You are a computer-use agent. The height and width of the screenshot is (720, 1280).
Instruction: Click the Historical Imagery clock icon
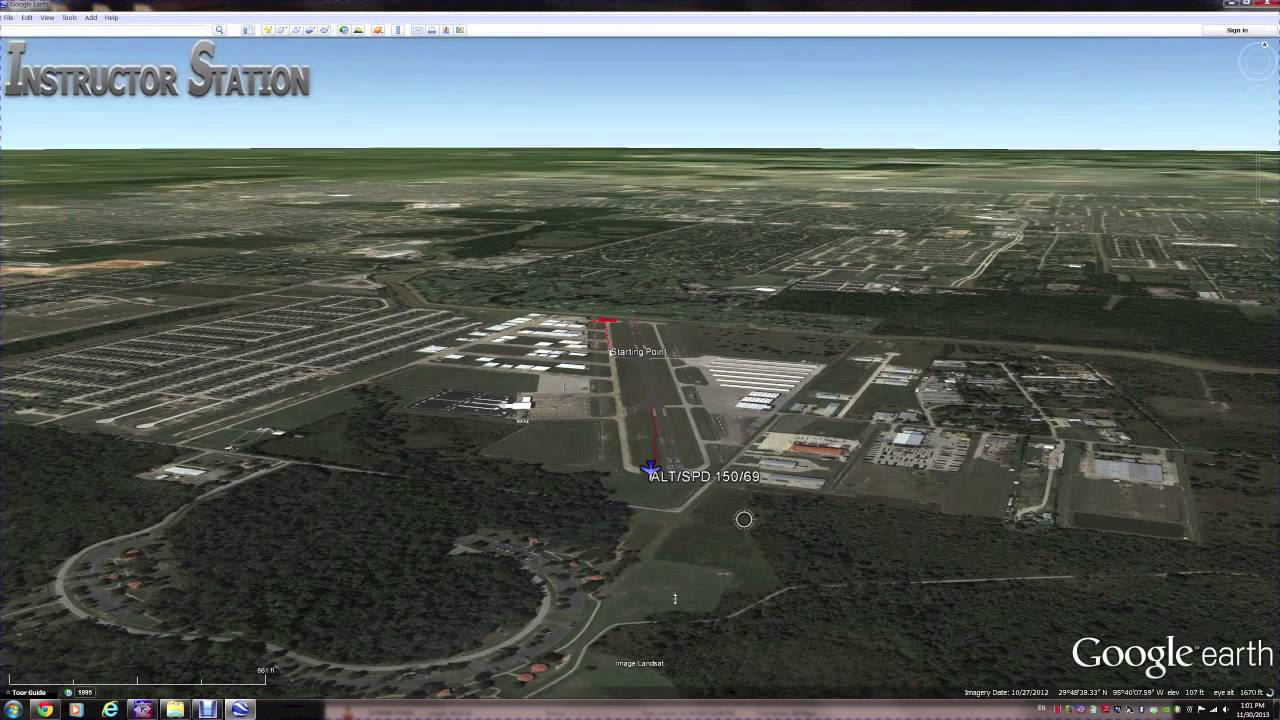[343, 30]
